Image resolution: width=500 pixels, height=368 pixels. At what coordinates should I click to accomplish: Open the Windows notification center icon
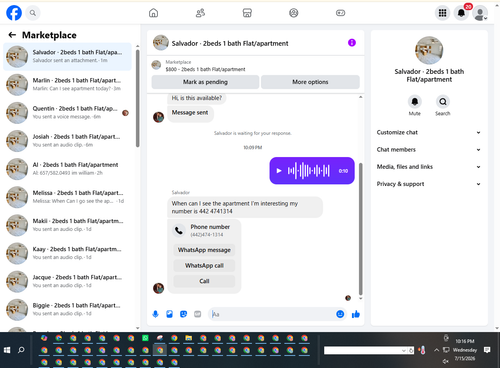[487, 350]
